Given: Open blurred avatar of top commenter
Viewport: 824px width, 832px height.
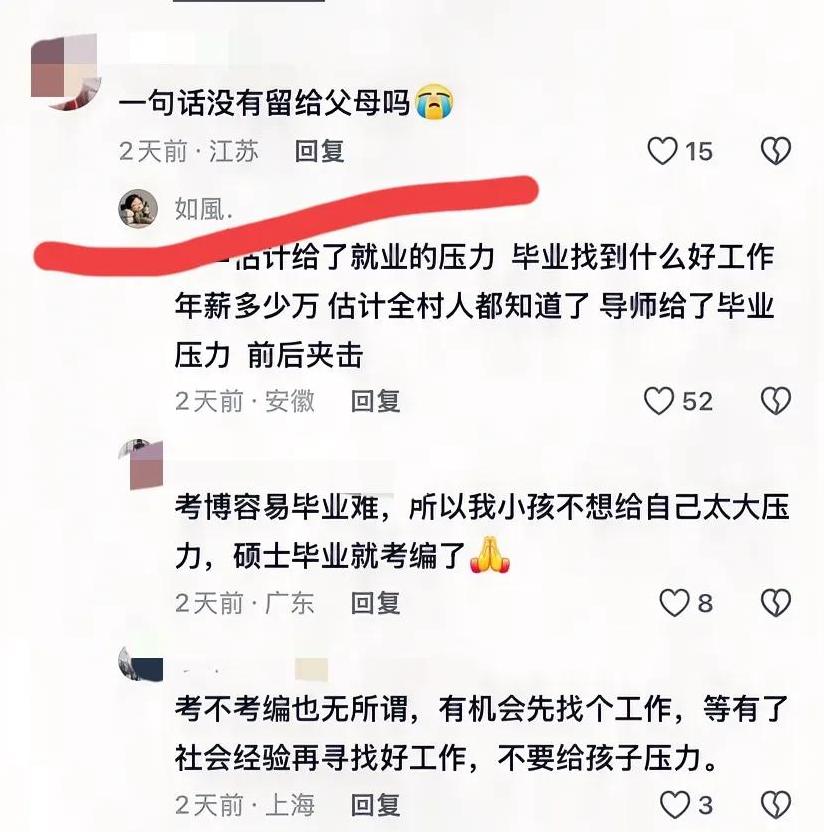Looking at the screenshot, I should 65,71.
